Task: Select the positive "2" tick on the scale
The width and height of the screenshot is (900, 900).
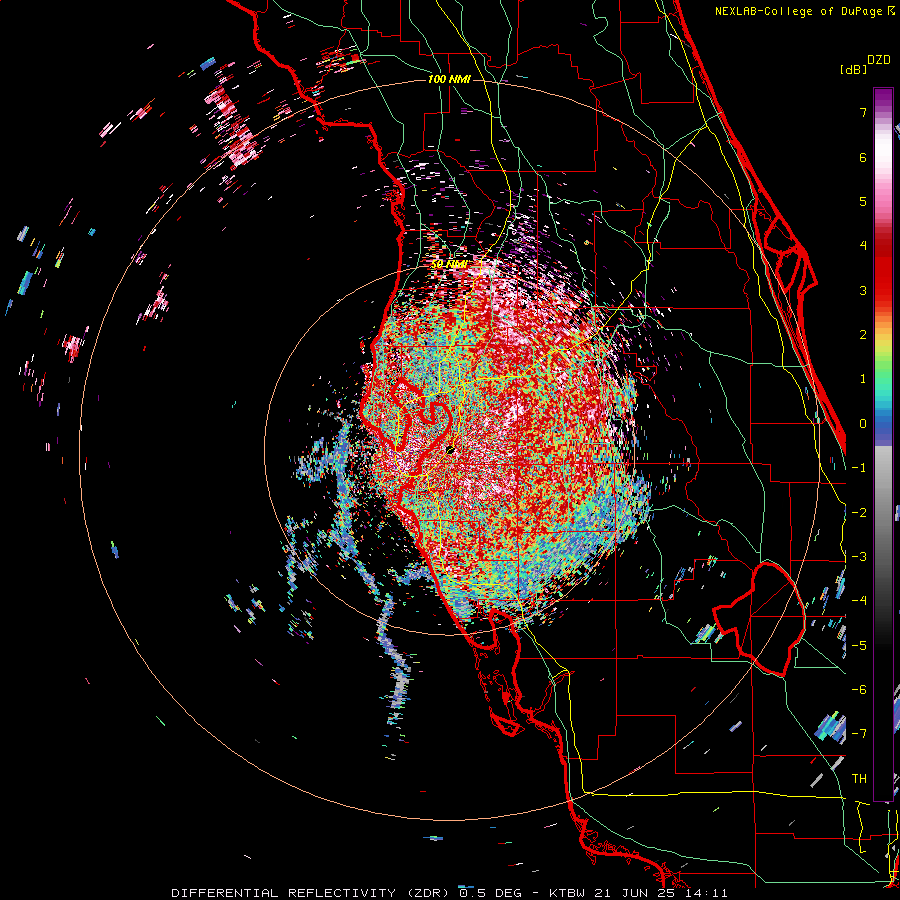Action: click(x=863, y=335)
